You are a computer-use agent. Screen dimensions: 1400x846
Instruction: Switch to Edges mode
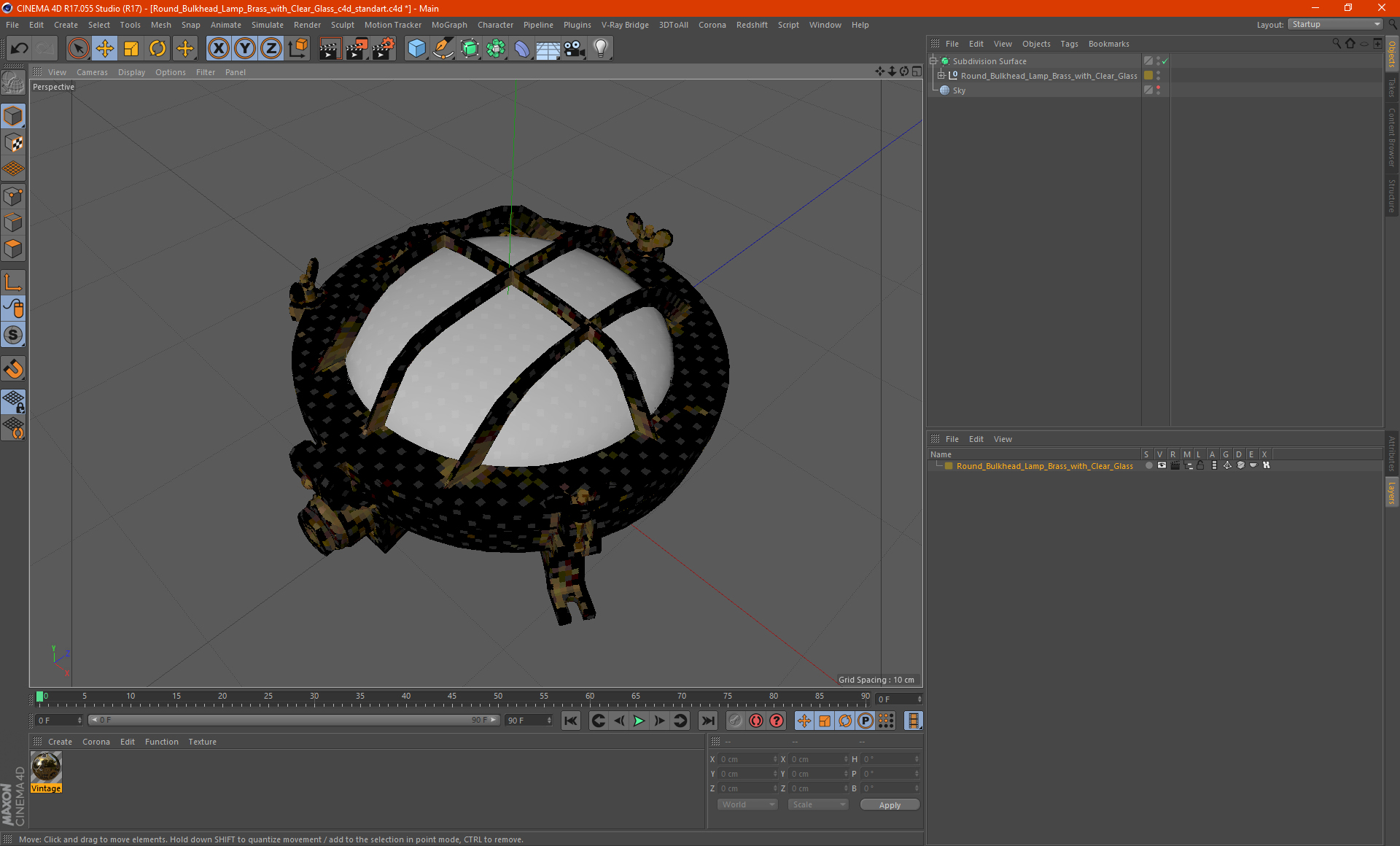click(14, 222)
